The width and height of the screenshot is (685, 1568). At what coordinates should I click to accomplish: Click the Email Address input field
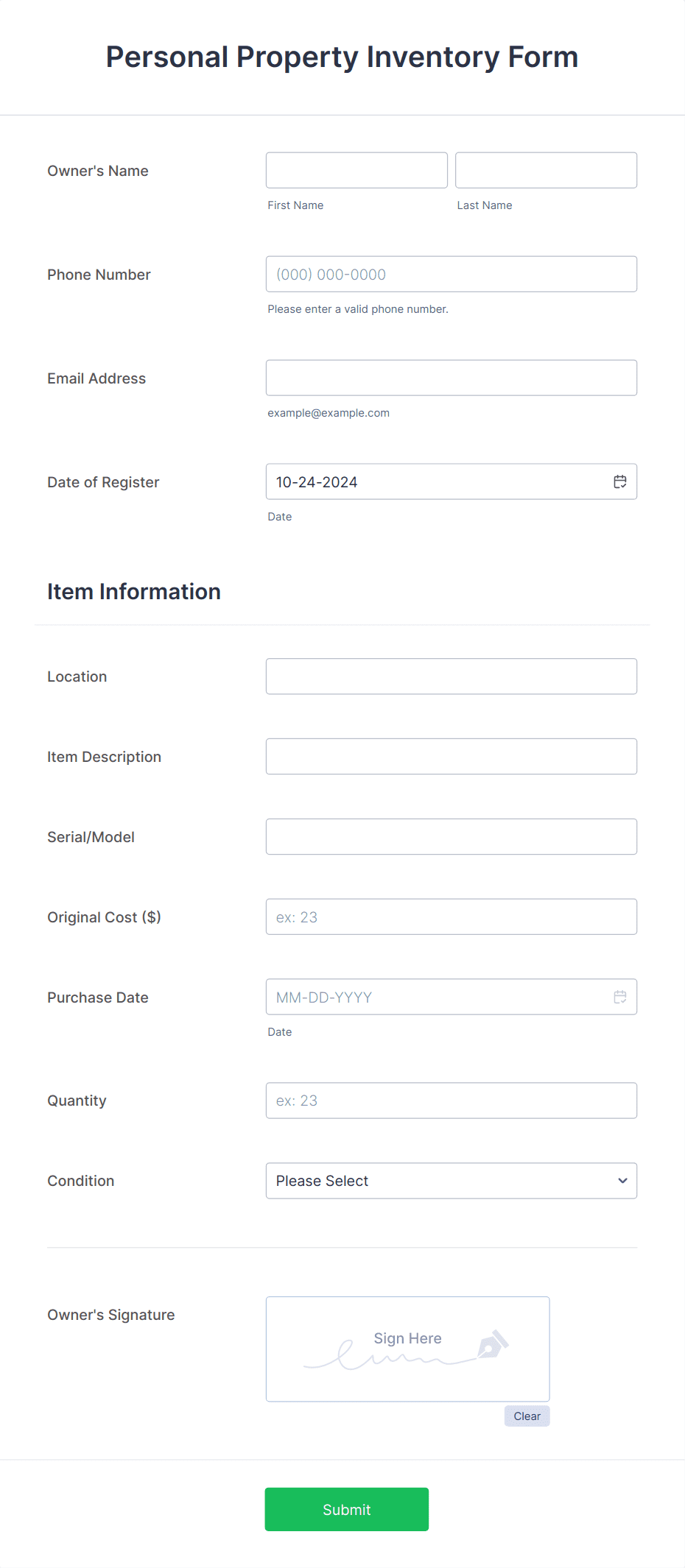pyautogui.click(x=451, y=378)
